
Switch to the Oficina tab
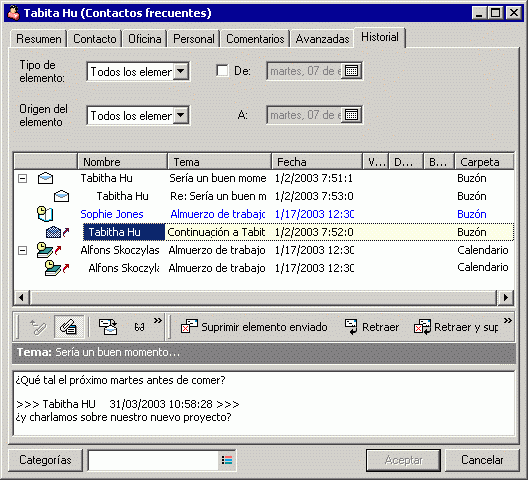pos(144,39)
